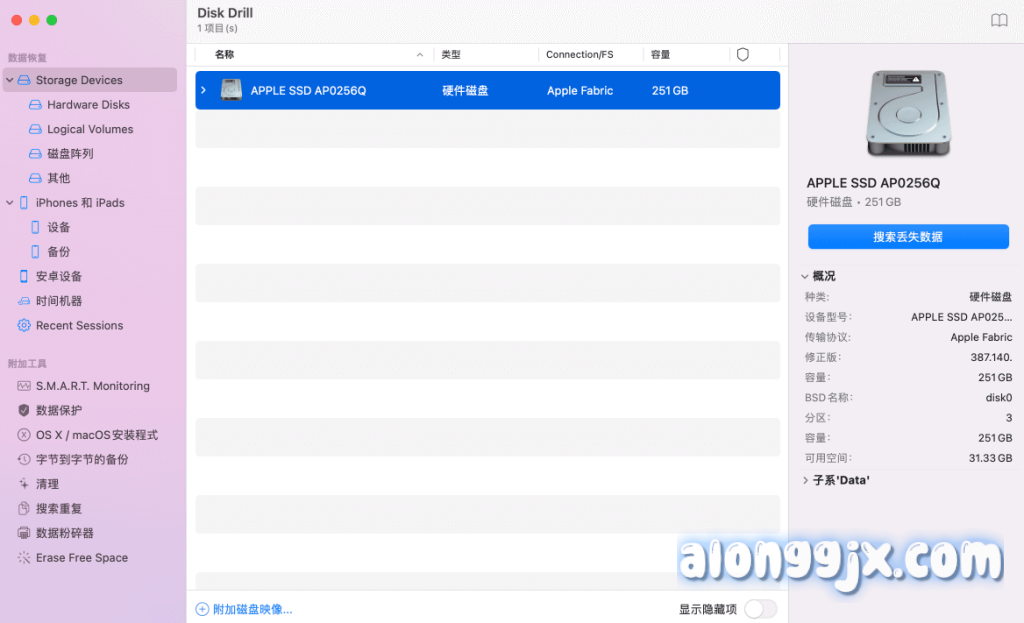The width and height of the screenshot is (1024, 623).
Task: Click the S.M.A.R.T. Monitoring icon
Action: click(x=24, y=386)
